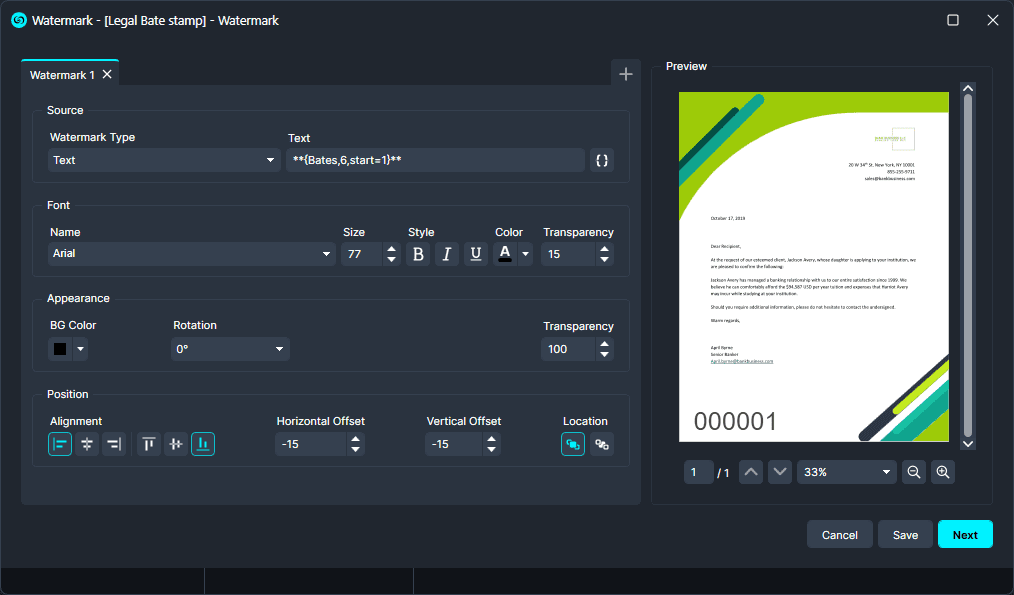Select the Watermark 1 tab

click(x=62, y=75)
